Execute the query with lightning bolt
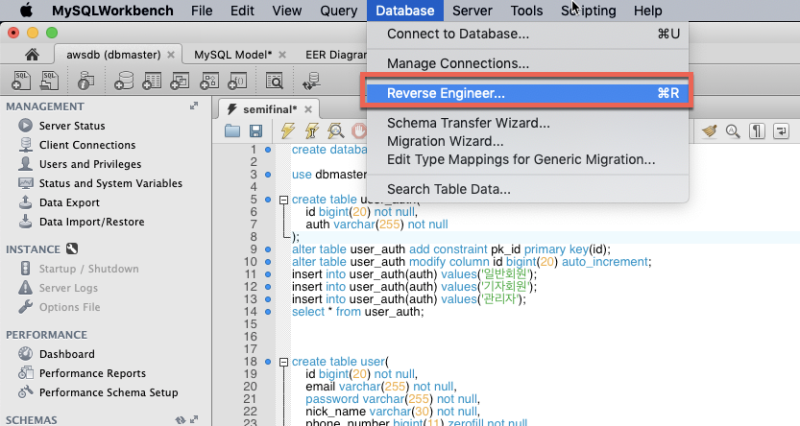The height and width of the screenshot is (426, 800). point(288,131)
